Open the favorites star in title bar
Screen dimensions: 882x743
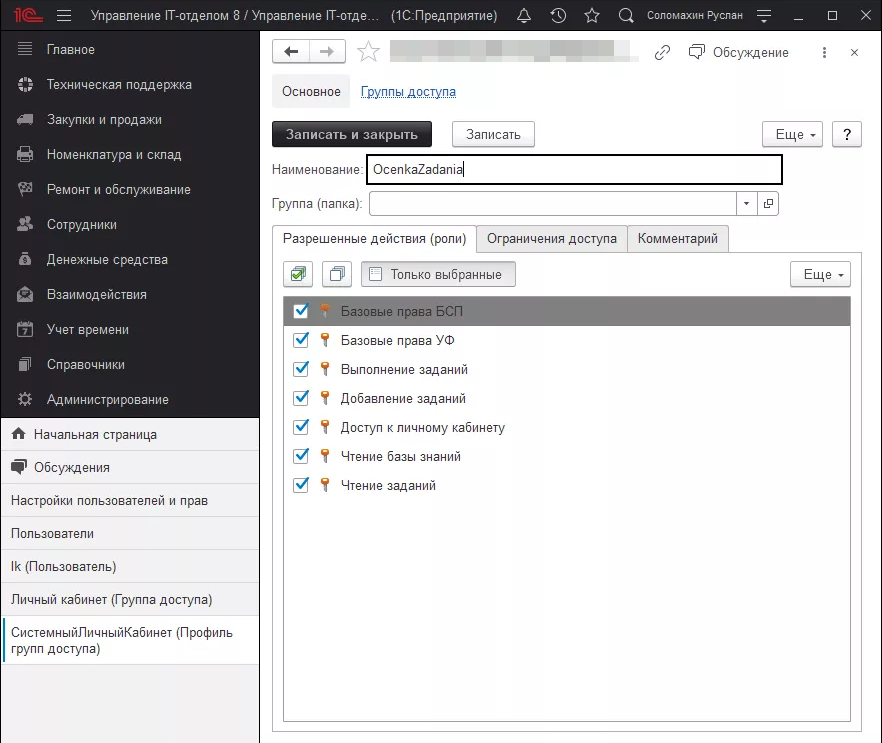tap(591, 16)
